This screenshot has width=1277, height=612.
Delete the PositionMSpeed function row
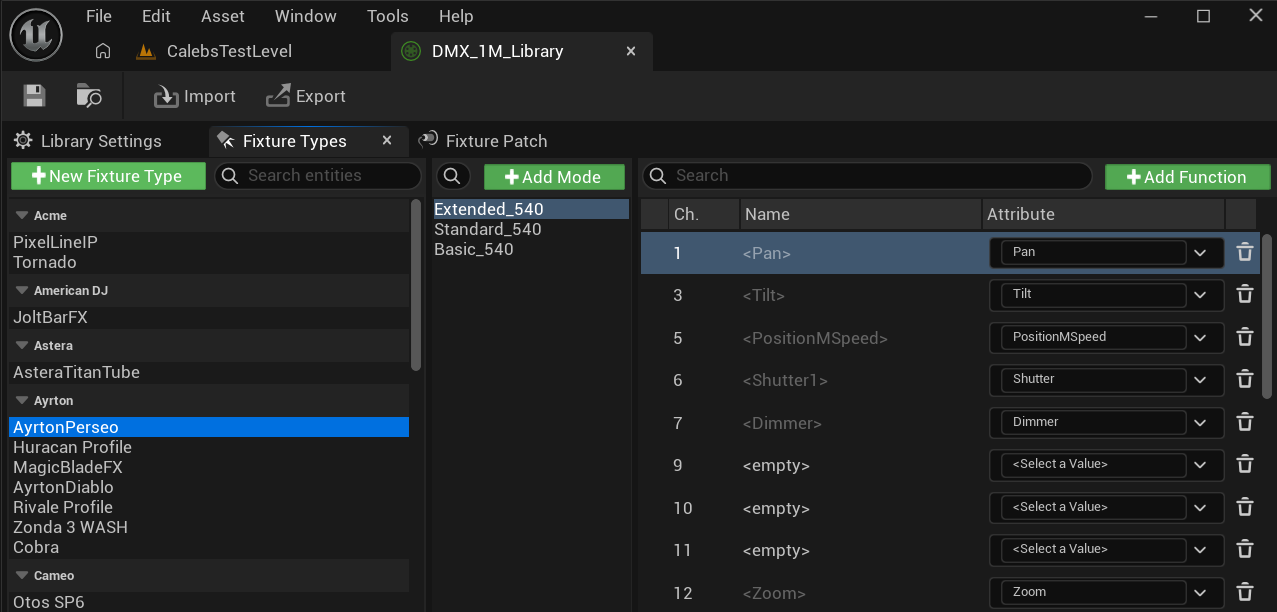click(1245, 337)
